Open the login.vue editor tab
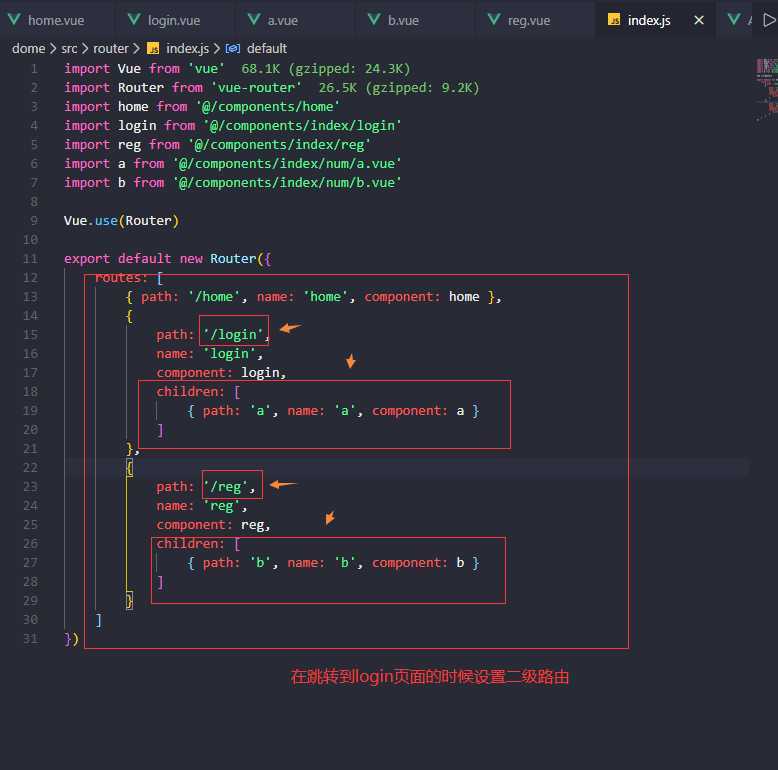 [x=174, y=20]
